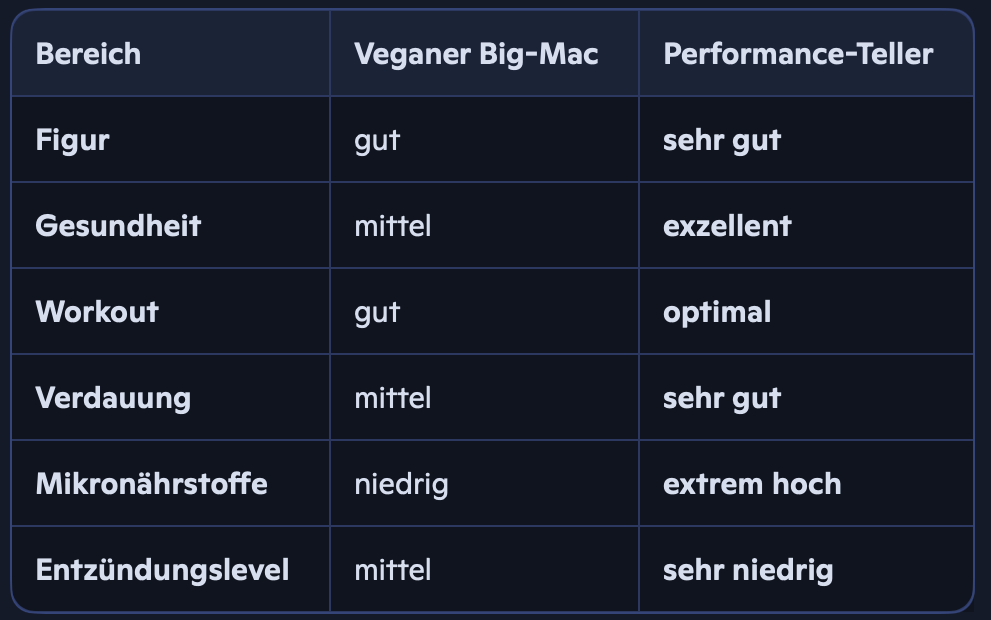991x620 pixels.
Task: Select the Gesundheit row label
Action: 118,226
